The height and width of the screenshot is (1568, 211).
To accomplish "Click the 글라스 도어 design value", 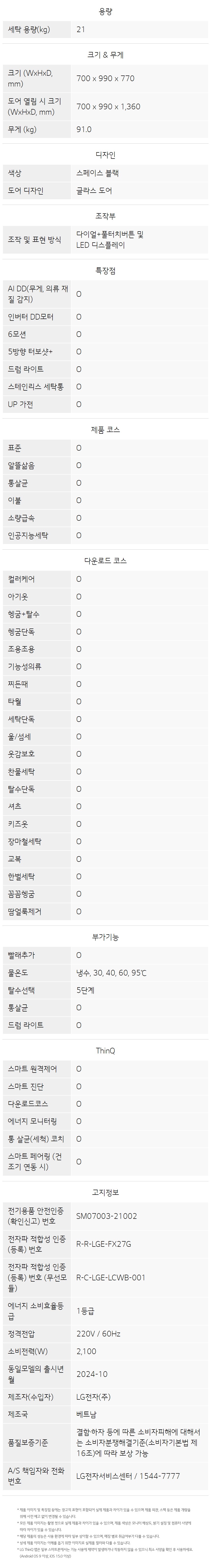I will click(x=94, y=191).
